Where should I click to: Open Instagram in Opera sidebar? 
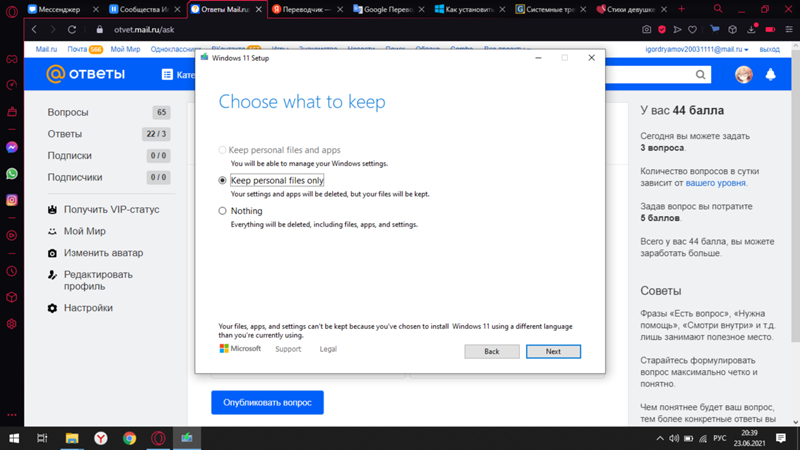(11, 200)
